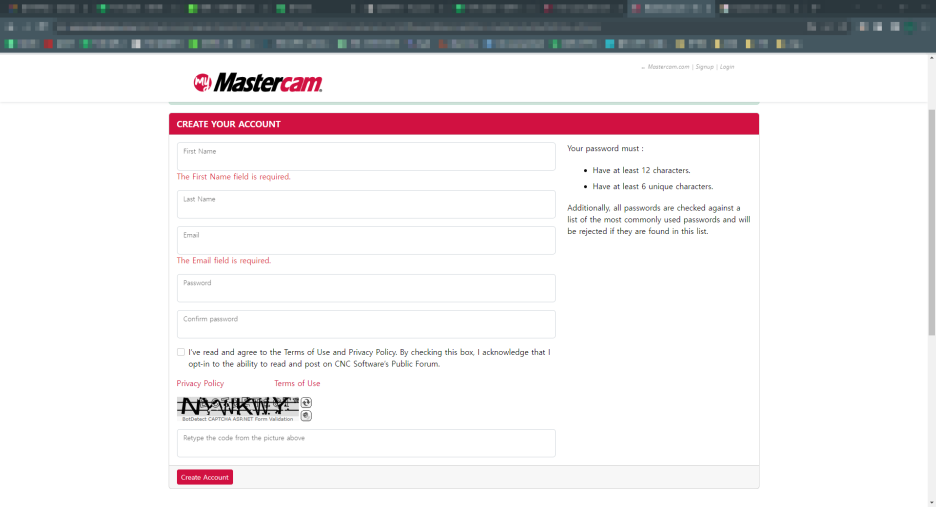
Task: Click the Confirm password field
Action: 366,325
